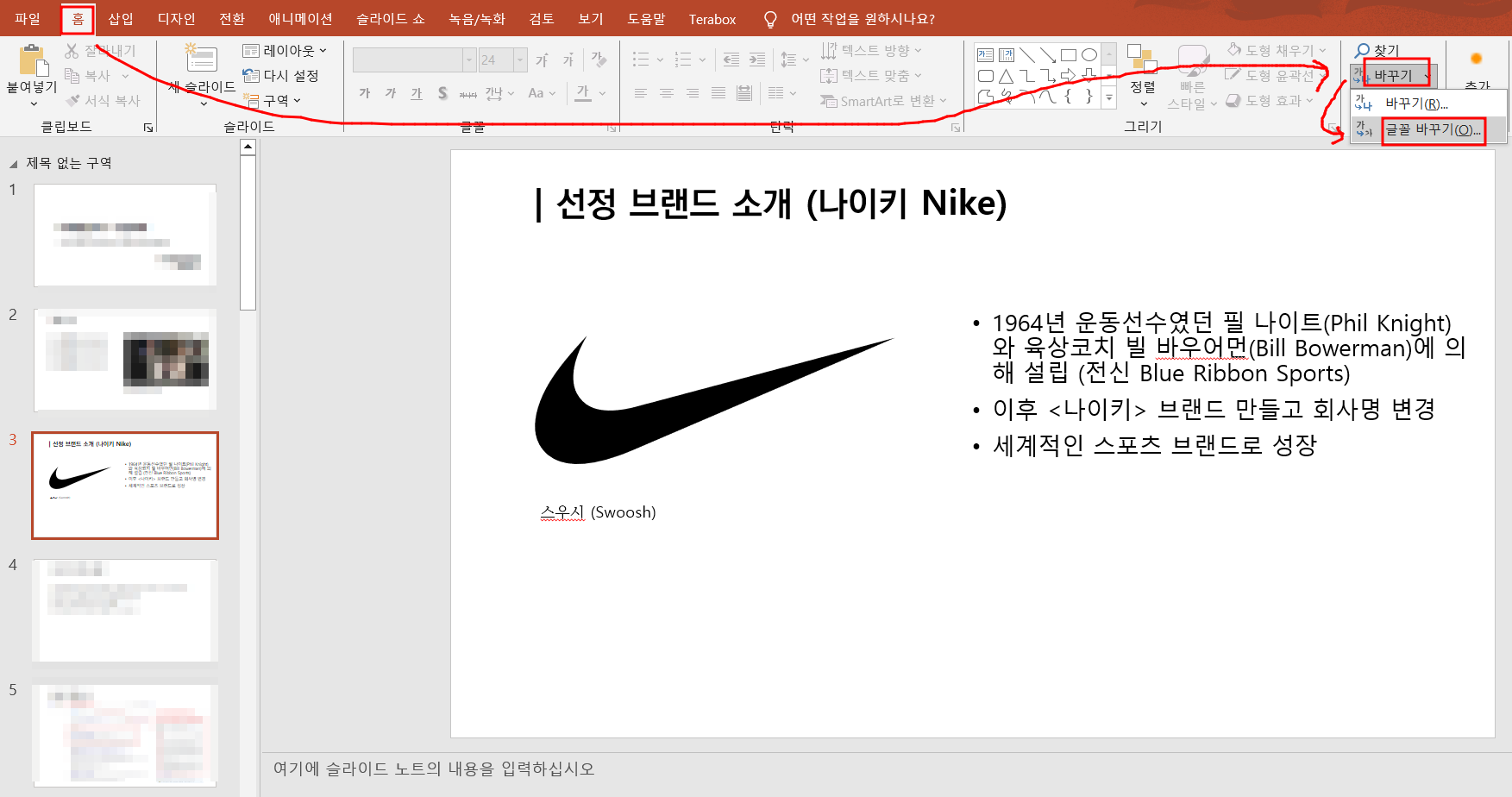This screenshot has width=1512, height=797.
Task: Open the Columns dropdown
Action: [x=781, y=93]
